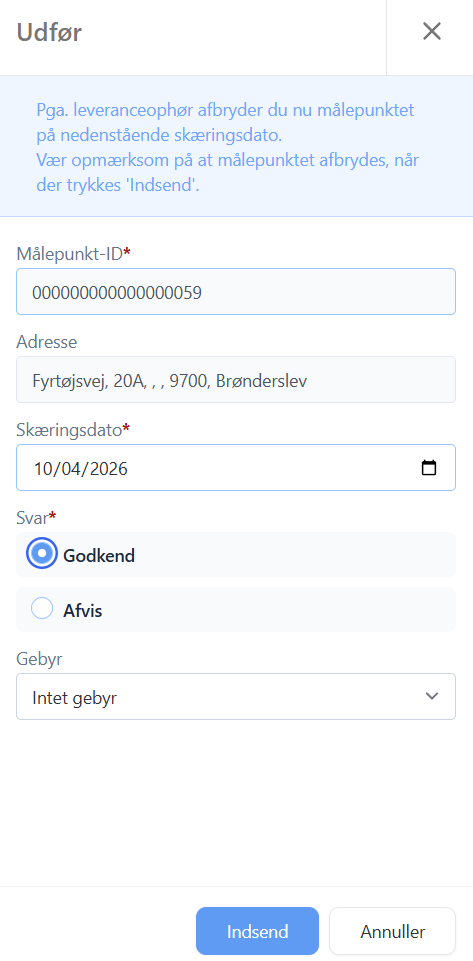Click the Udfør panel heading

pos(49,32)
